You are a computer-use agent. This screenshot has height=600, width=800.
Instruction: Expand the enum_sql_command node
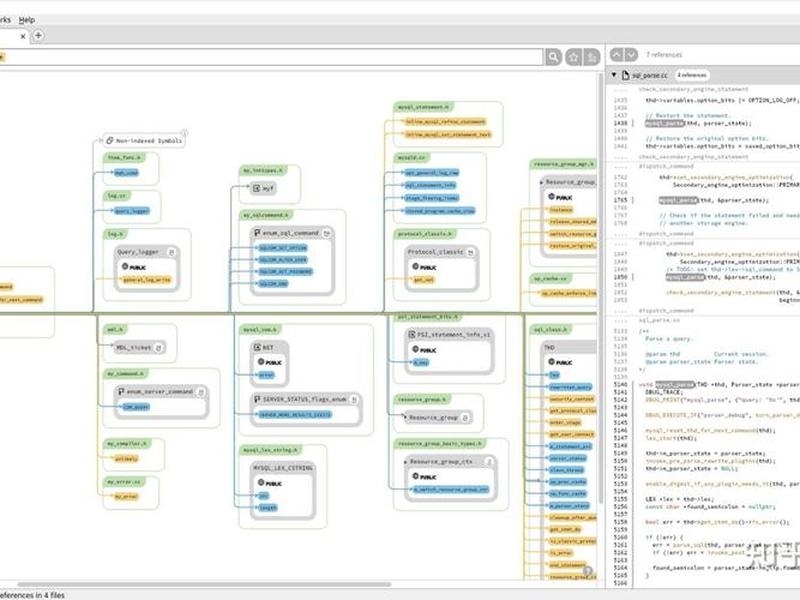(327, 233)
